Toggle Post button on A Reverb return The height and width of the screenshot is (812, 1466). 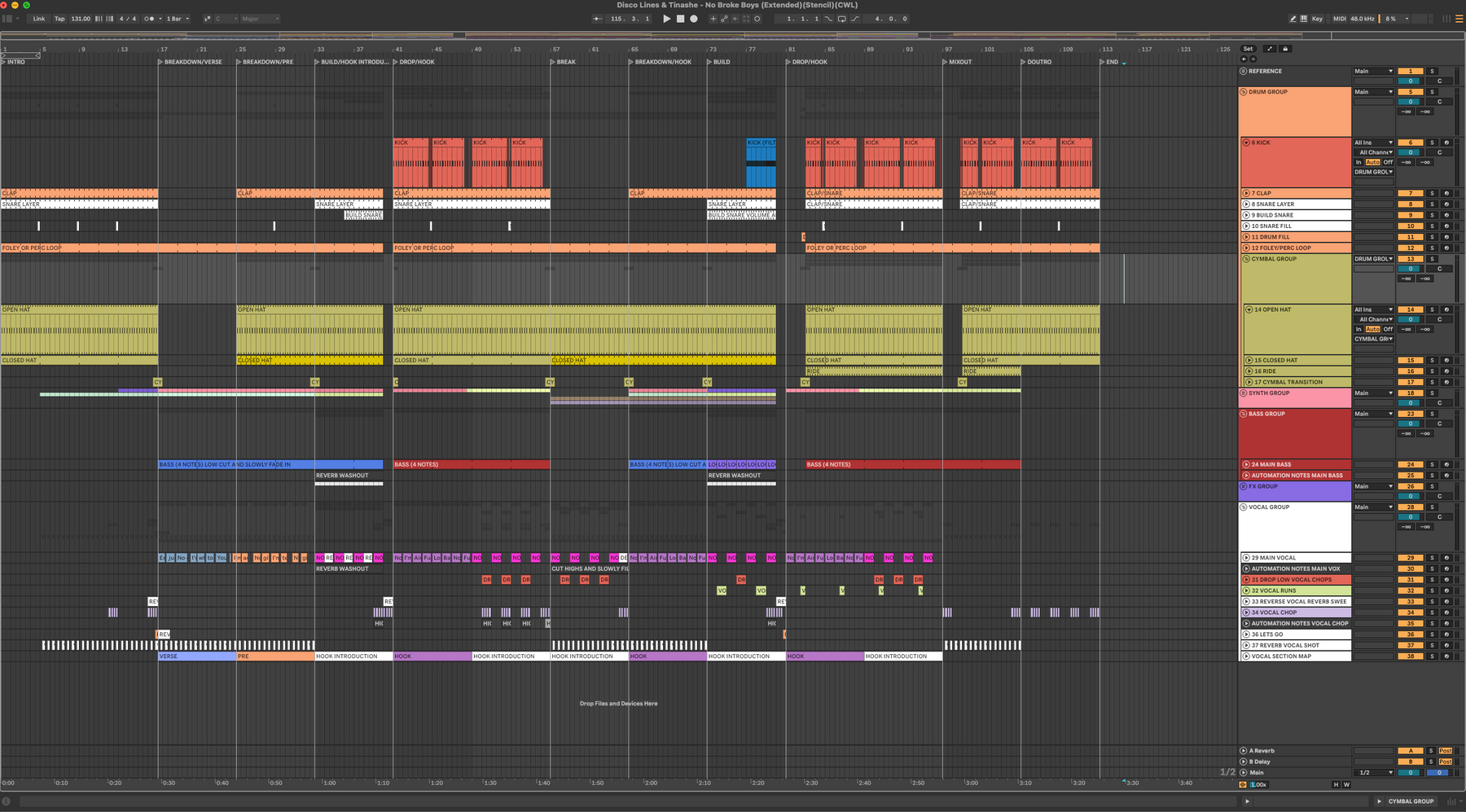click(x=1446, y=751)
